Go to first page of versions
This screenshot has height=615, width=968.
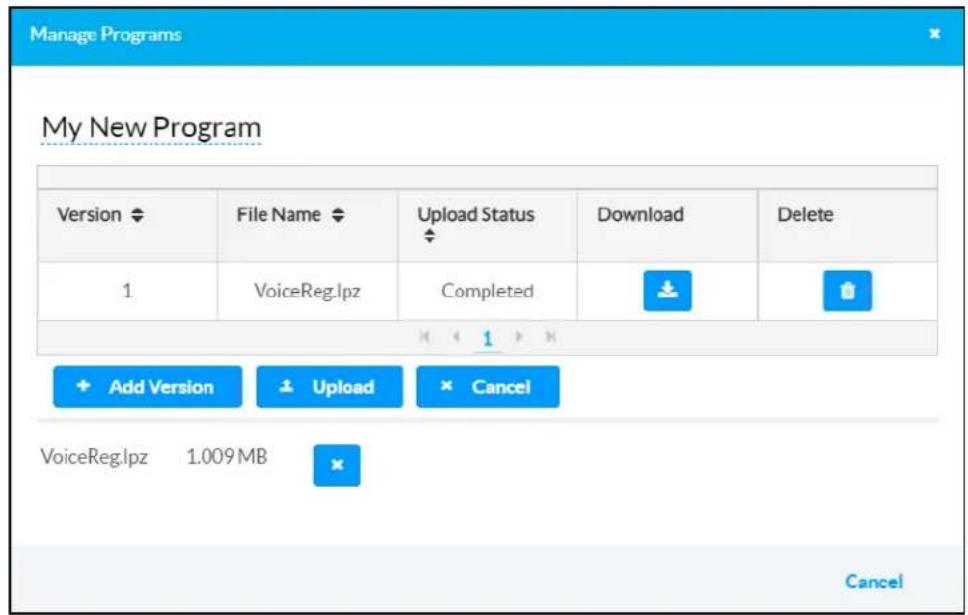pyautogui.click(x=424, y=337)
